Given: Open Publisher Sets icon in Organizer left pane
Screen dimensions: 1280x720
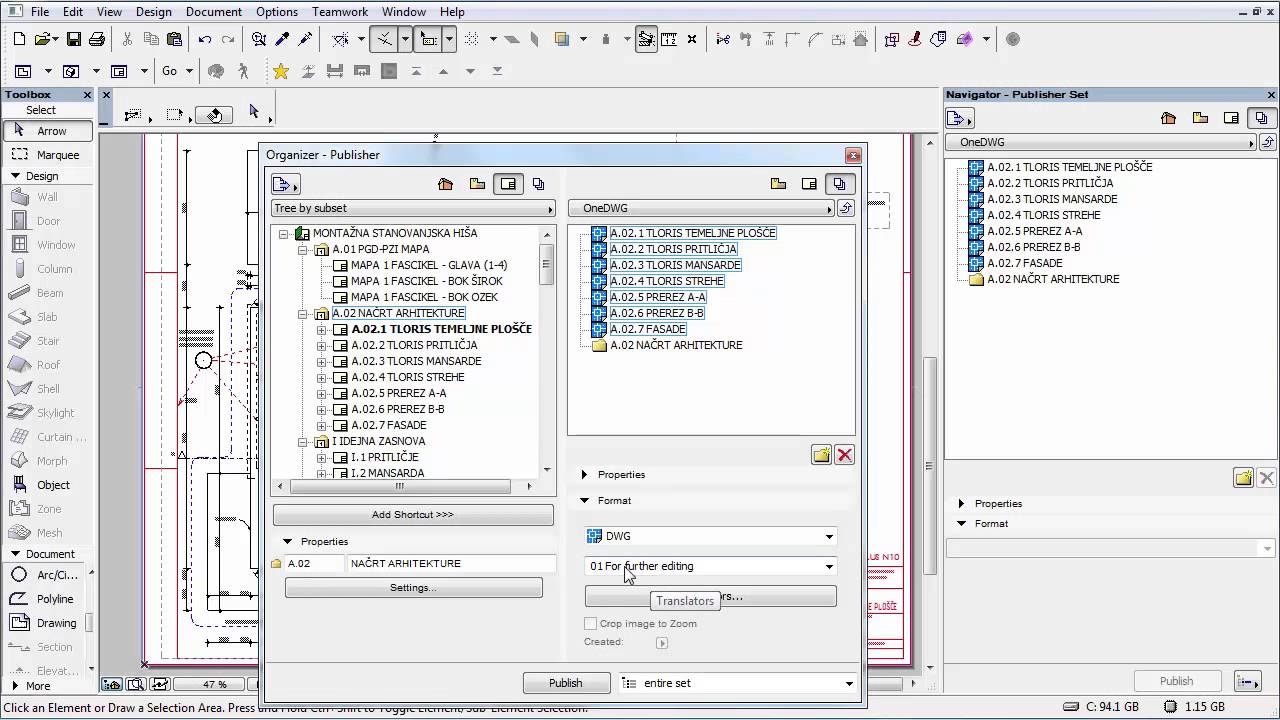Looking at the screenshot, I should (539, 184).
